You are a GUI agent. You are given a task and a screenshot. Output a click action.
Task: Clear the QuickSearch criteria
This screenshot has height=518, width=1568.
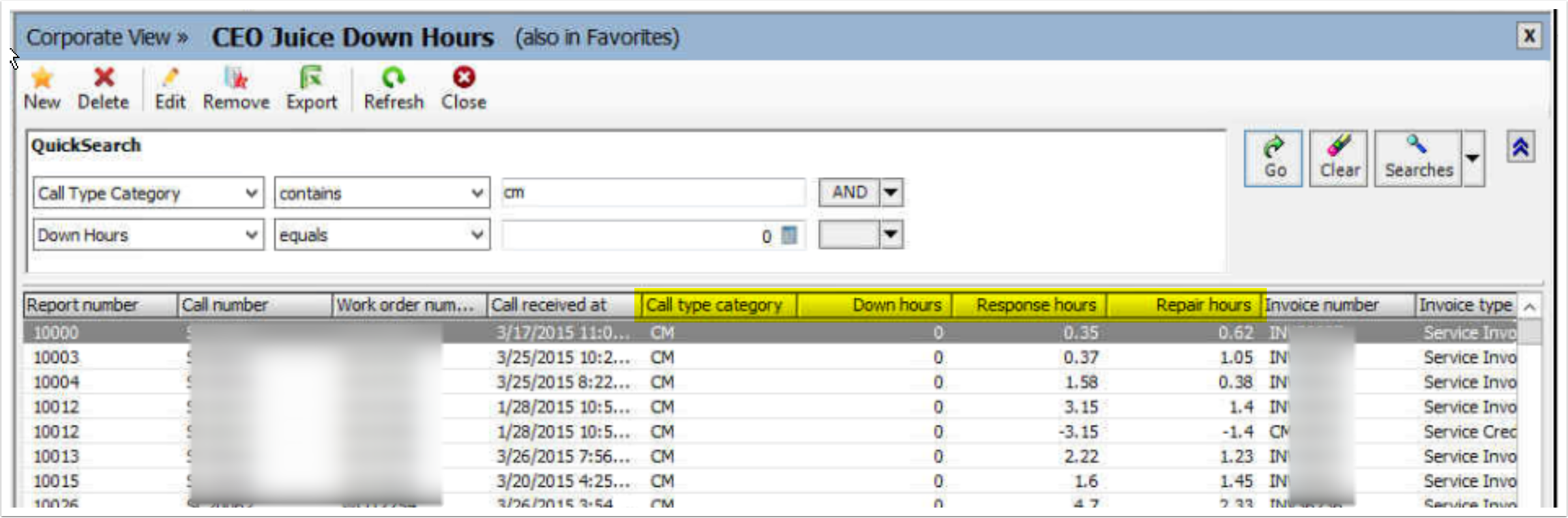pyautogui.click(x=1339, y=158)
